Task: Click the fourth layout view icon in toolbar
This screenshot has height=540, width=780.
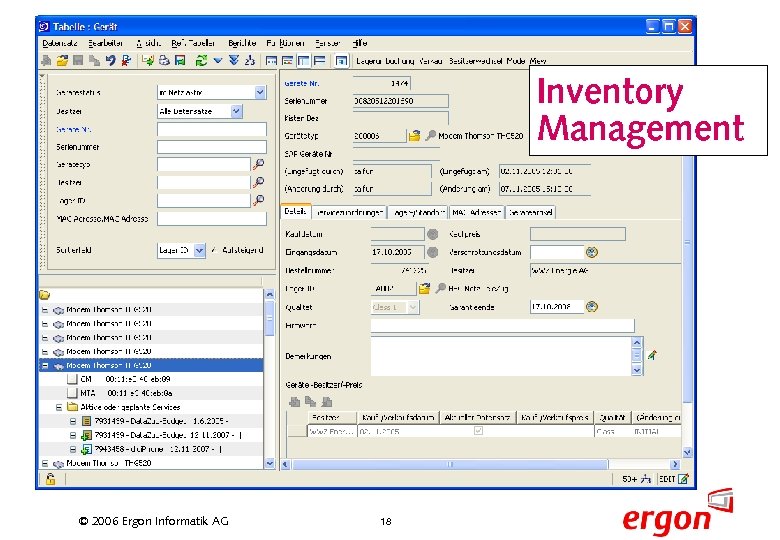Action: (x=319, y=61)
